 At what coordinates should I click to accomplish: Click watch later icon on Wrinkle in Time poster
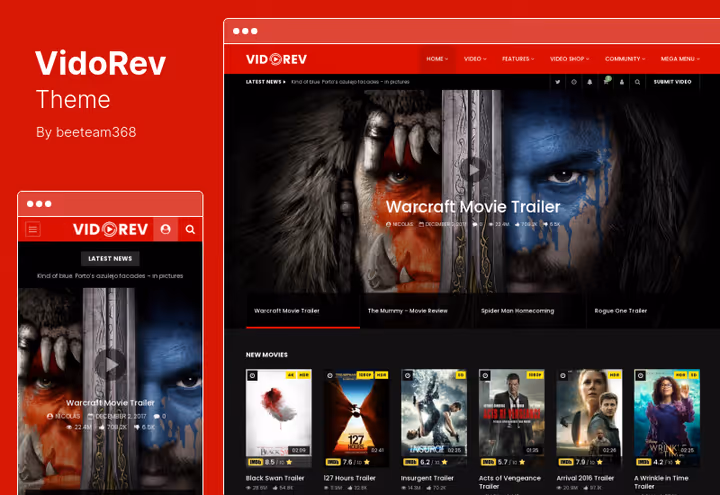[x=641, y=376]
